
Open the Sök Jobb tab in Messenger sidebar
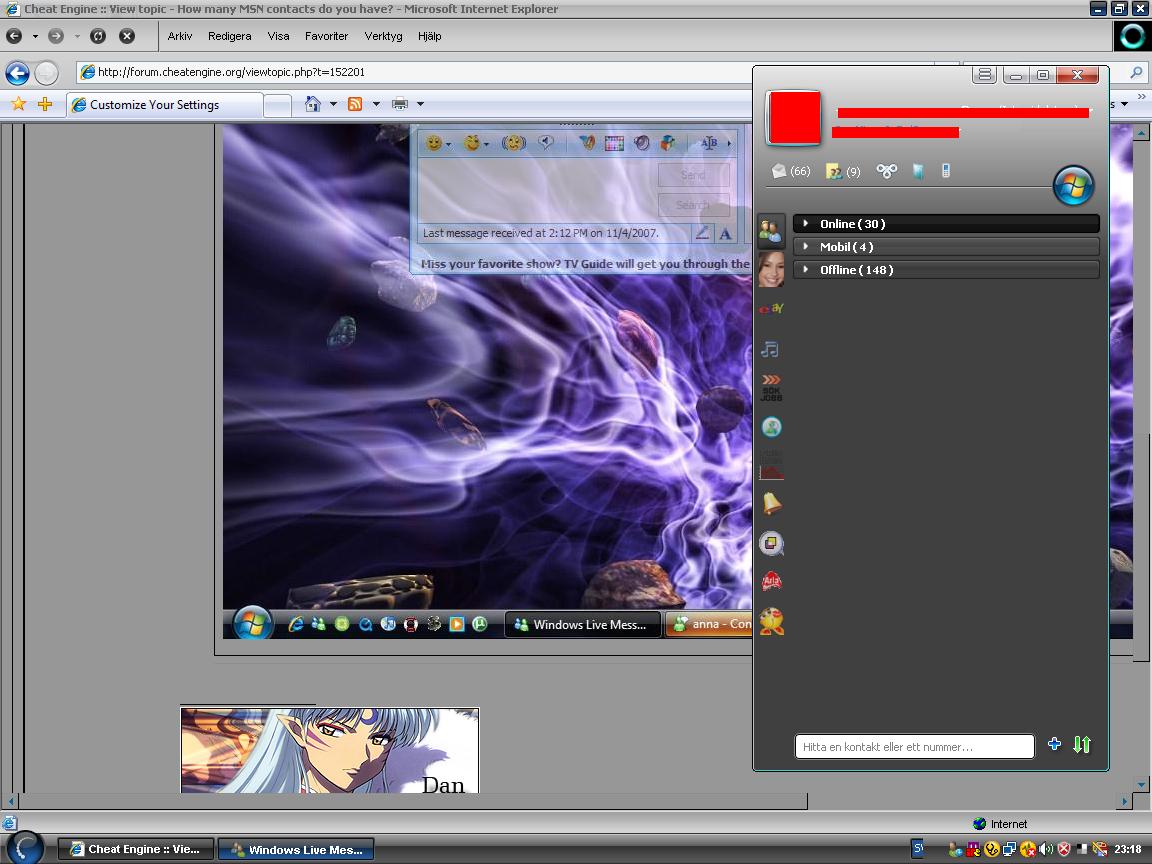pyautogui.click(x=771, y=388)
